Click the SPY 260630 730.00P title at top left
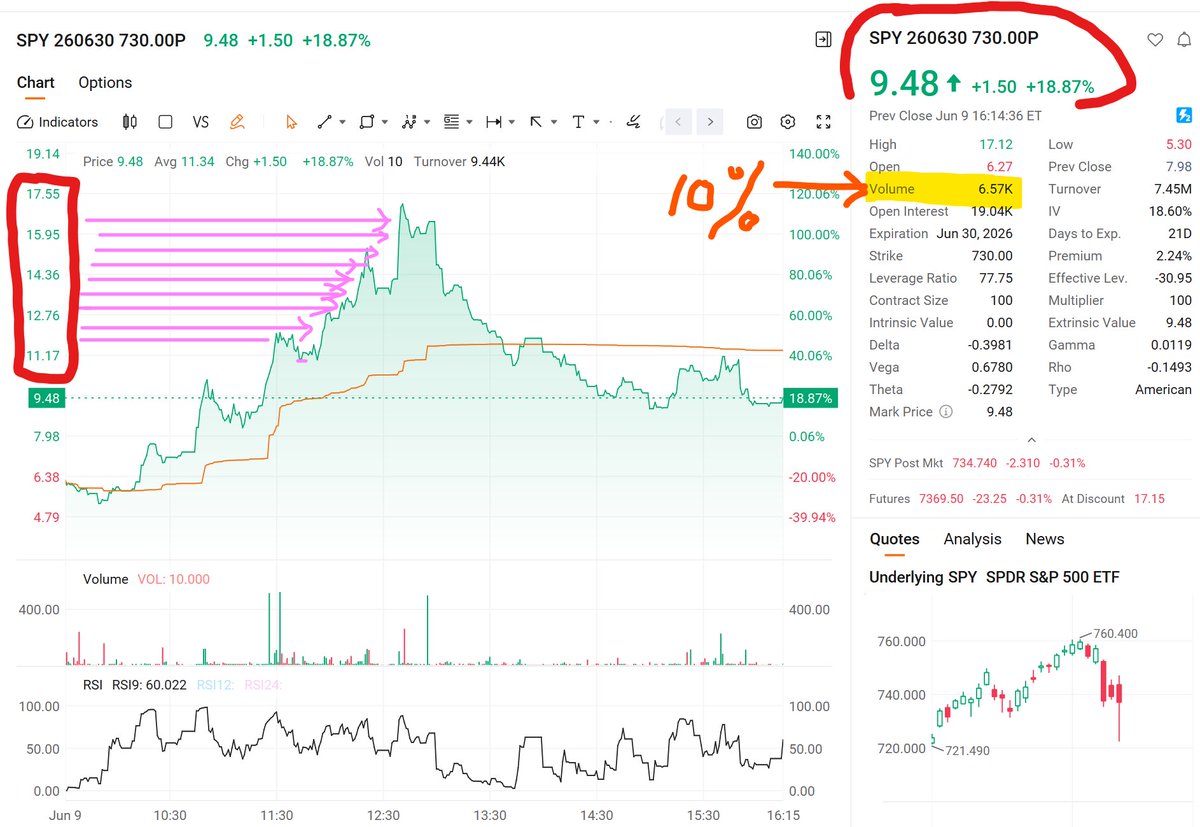The height and width of the screenshot is (827, 1200). pos(101,40)
